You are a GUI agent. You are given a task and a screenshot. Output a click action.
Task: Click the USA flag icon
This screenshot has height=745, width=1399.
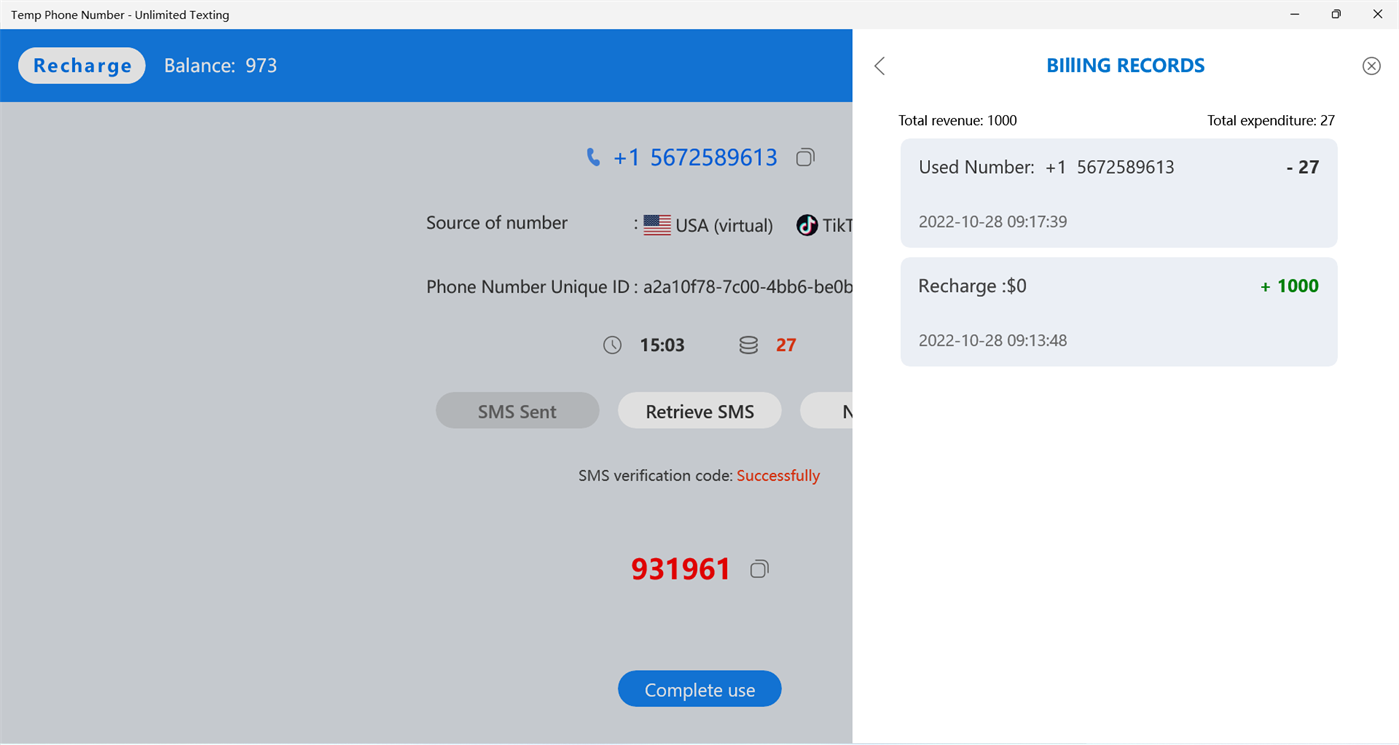657,224
